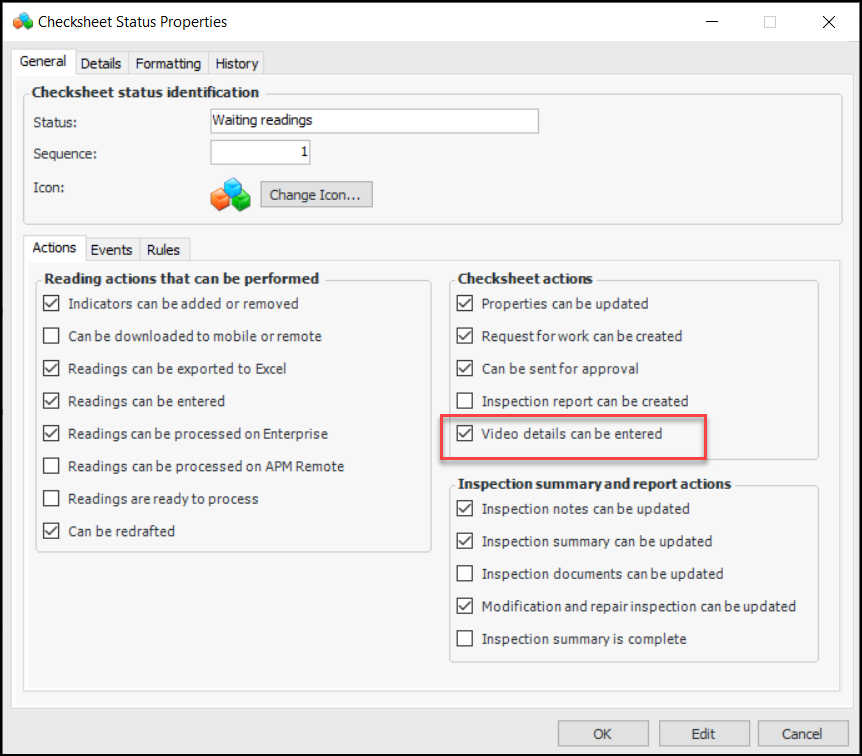Toggle Indicators can be added or removed
The width and height of the screenshot is (862, 756).
pyautogui.click(x=51, y=303)
